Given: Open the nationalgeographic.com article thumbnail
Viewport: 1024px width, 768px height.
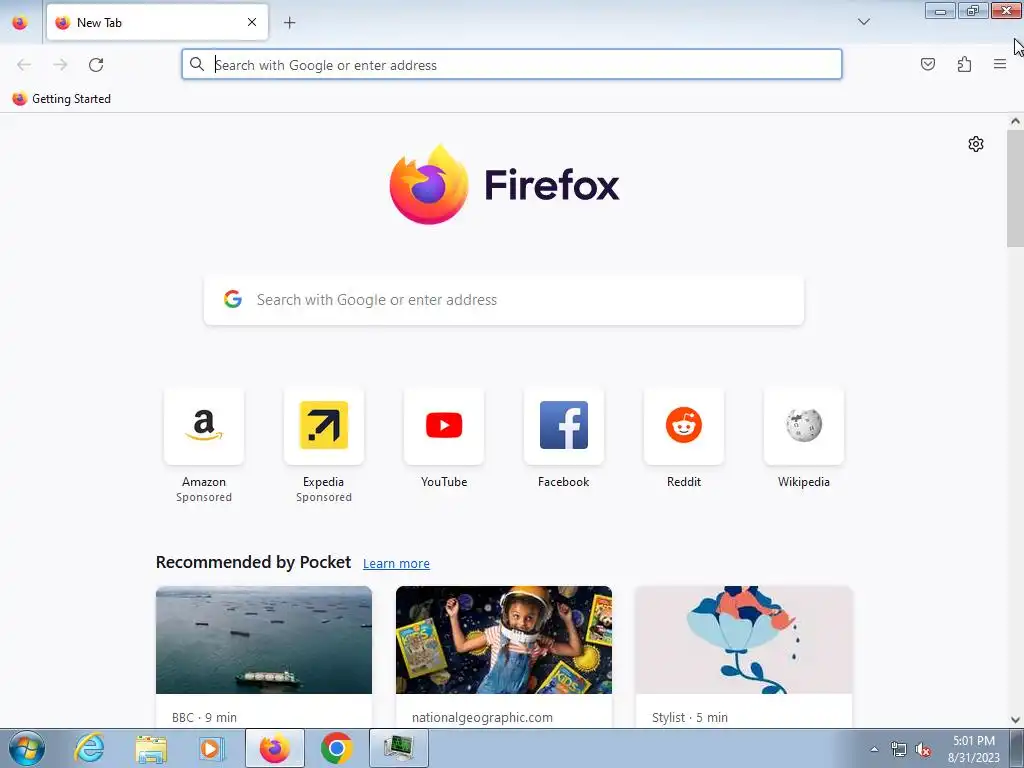Looking at the screenshot, I should tap(504, 639).
